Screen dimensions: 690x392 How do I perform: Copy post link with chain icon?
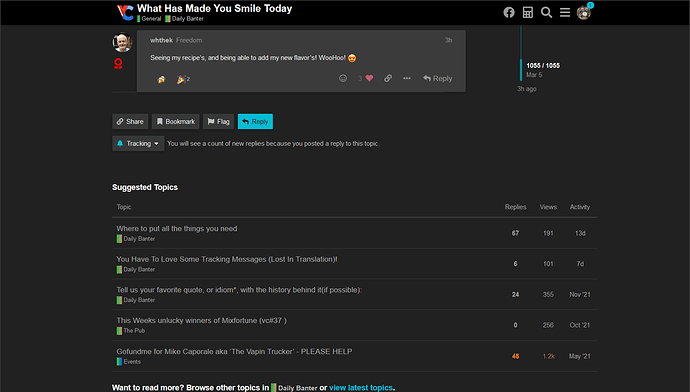(x=388, y=78)
